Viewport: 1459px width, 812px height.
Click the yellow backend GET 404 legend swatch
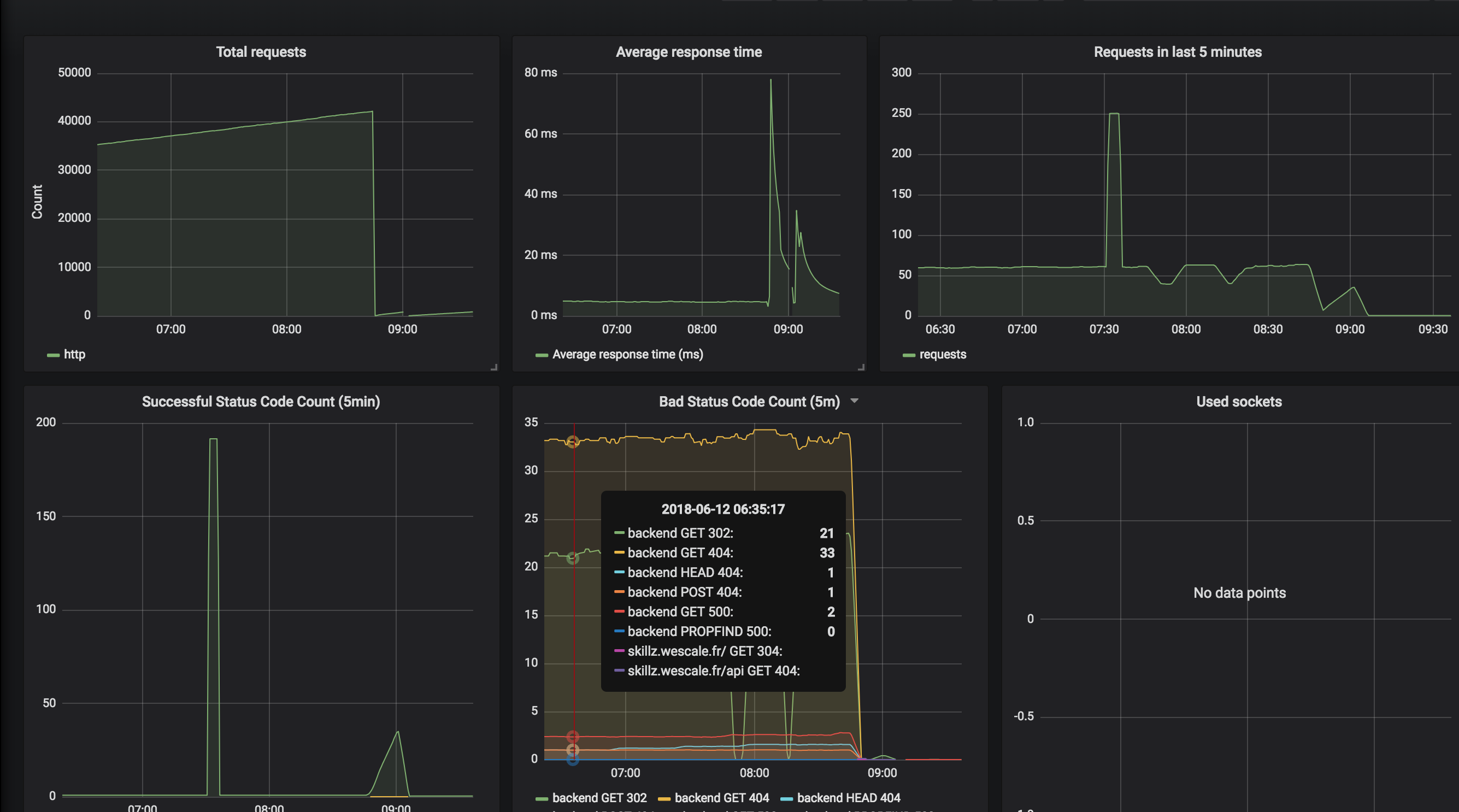coord(664,798)
